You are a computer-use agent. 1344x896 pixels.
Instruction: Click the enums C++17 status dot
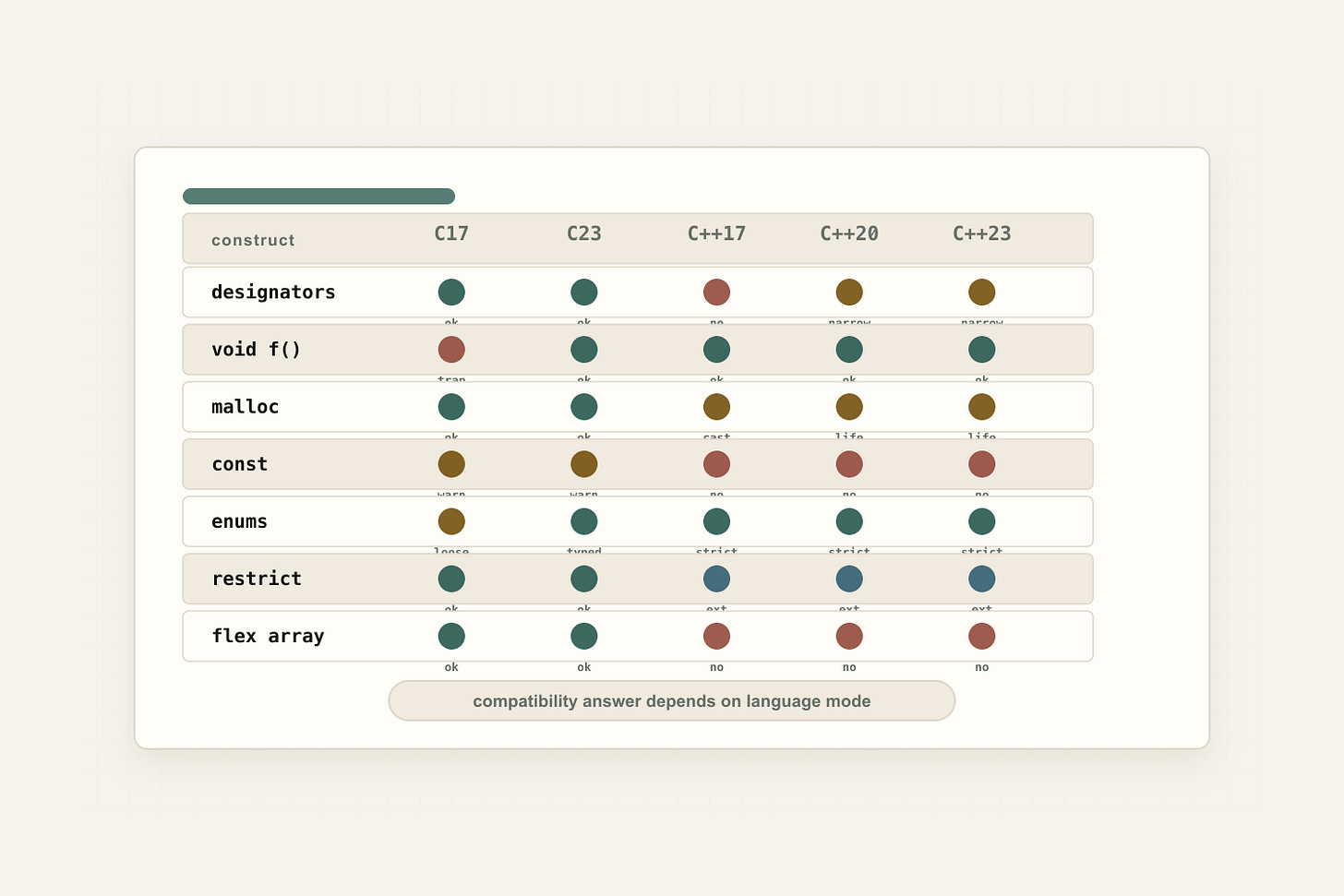(x=716, y=521)
